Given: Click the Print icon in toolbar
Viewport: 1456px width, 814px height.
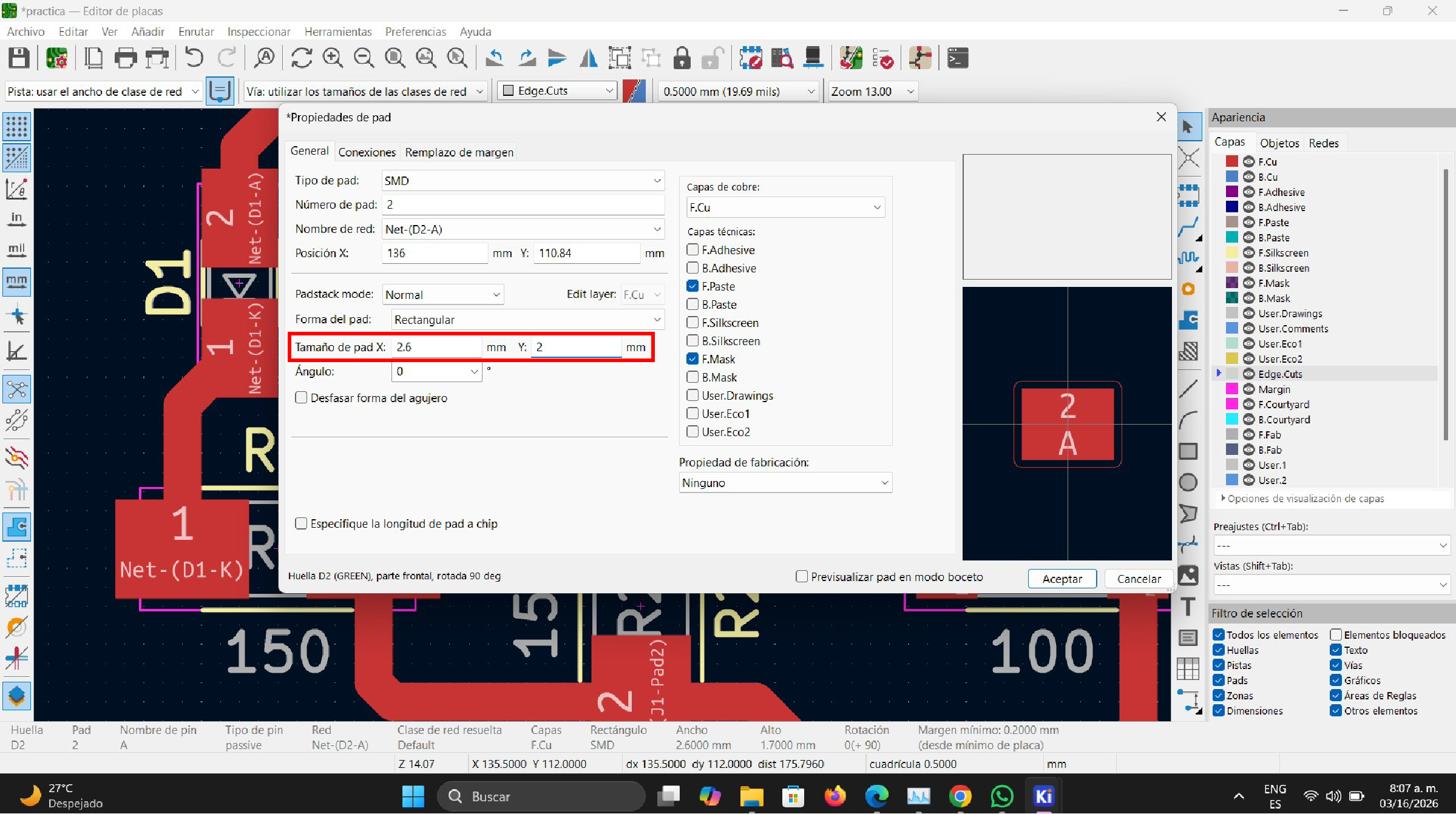Looking at the screenshot, I should click(x=126, y=58).
